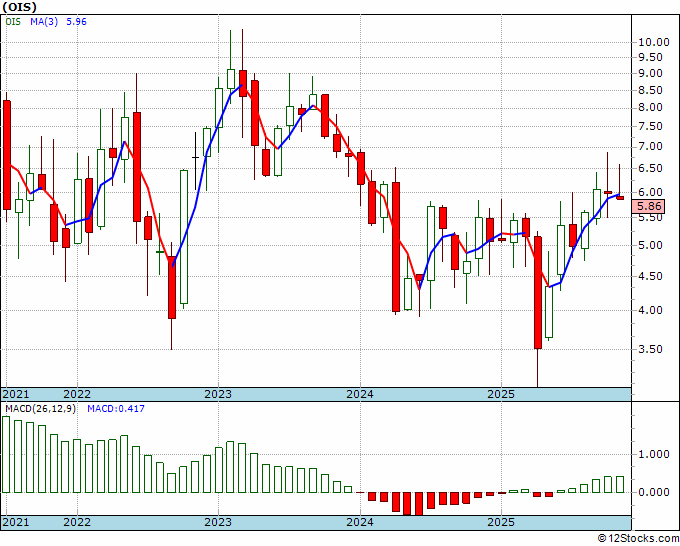This screenshot has width=680, height=546.
Task: Click the 7.00 price axis label
Action: (650, 147)
